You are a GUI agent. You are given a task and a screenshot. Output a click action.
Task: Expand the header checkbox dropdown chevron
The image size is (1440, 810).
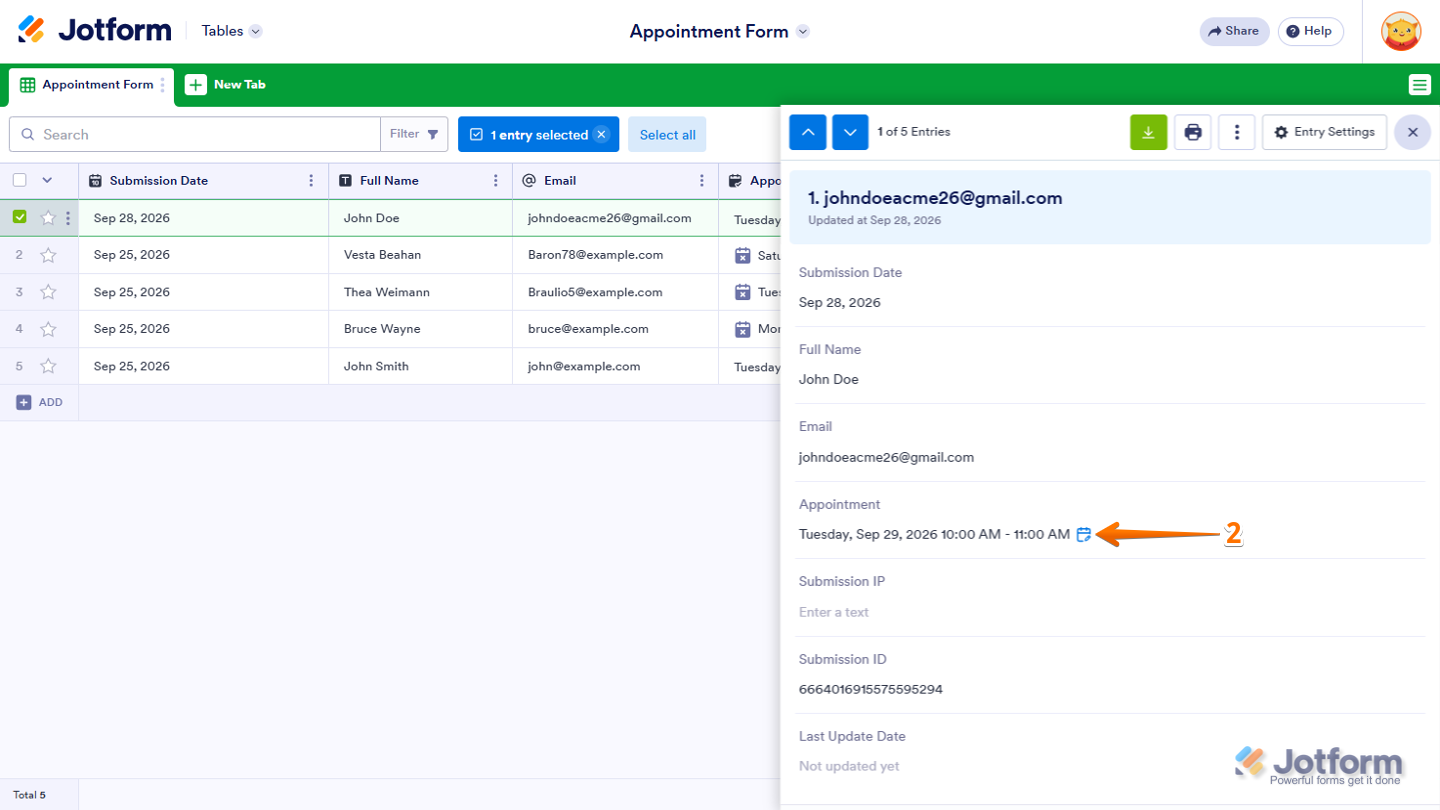click(x=46, y=181)
